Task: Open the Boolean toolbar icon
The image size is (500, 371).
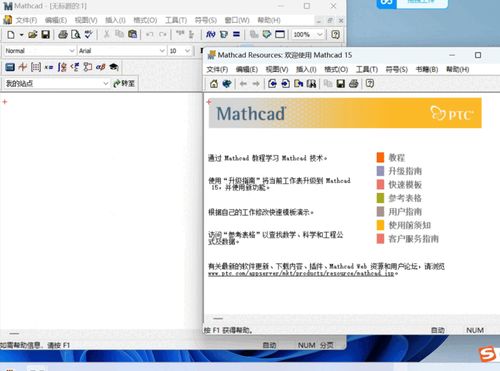Action: tap(75, 67)
